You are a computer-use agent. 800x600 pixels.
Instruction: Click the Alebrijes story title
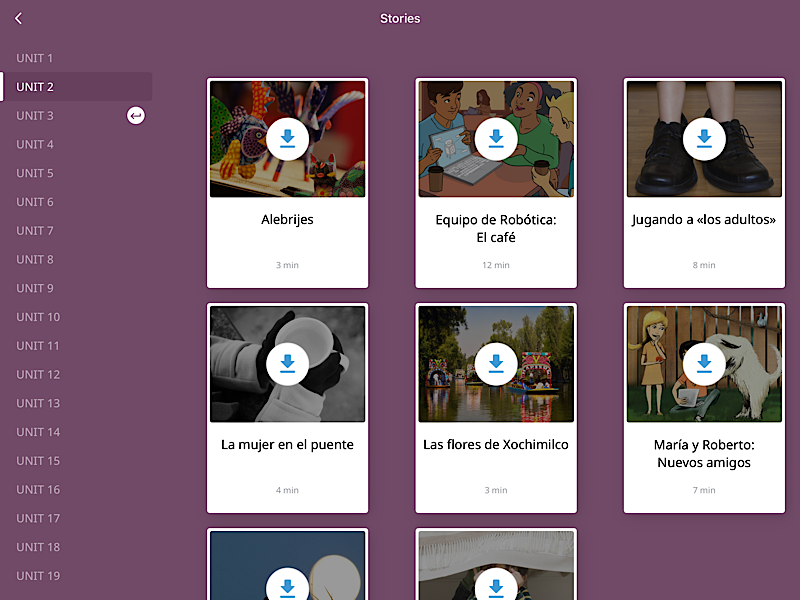pos(287,220)
